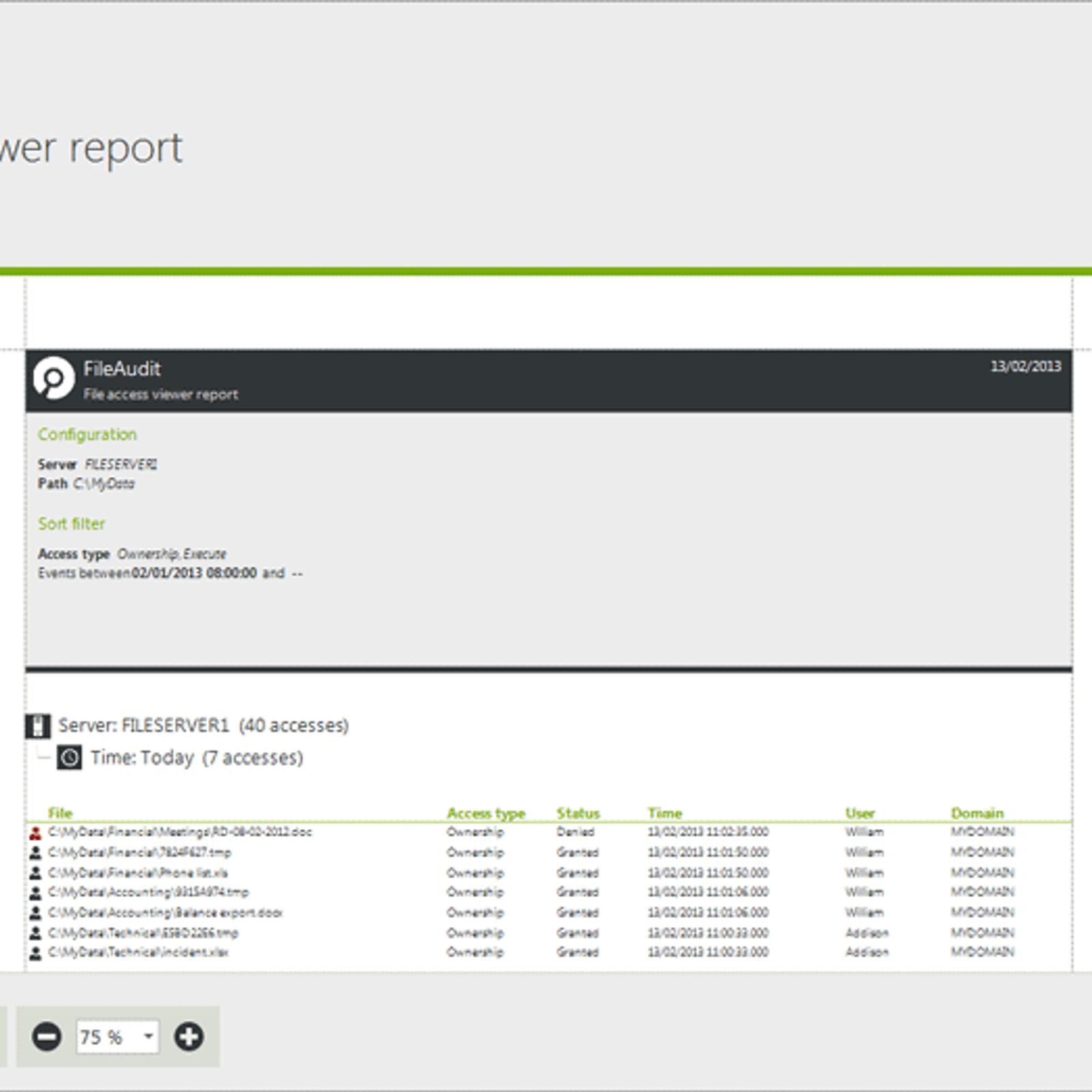Open the 75 % zoom level dropdown
Screen dimensions: 1092x1092
click(118, 1037)
